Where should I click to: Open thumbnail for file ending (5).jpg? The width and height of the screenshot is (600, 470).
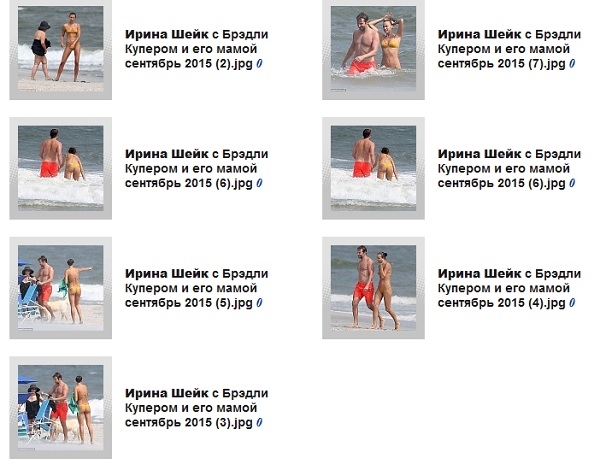point(60,288)
